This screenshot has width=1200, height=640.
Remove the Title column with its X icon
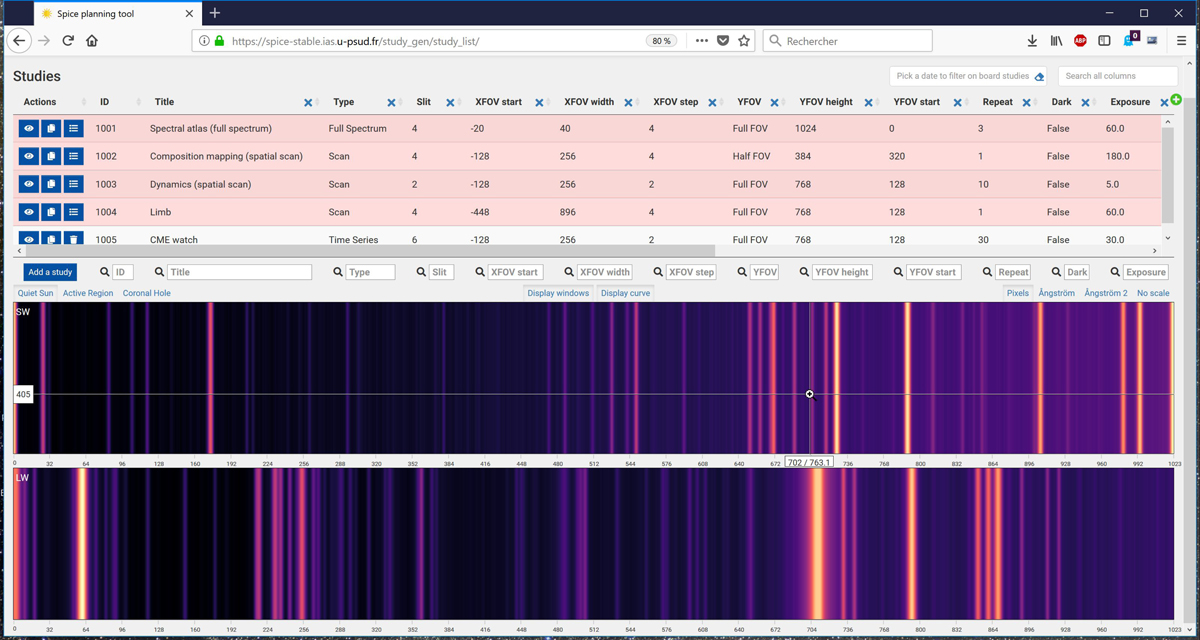pyautogui.click(x=308, y=103)
